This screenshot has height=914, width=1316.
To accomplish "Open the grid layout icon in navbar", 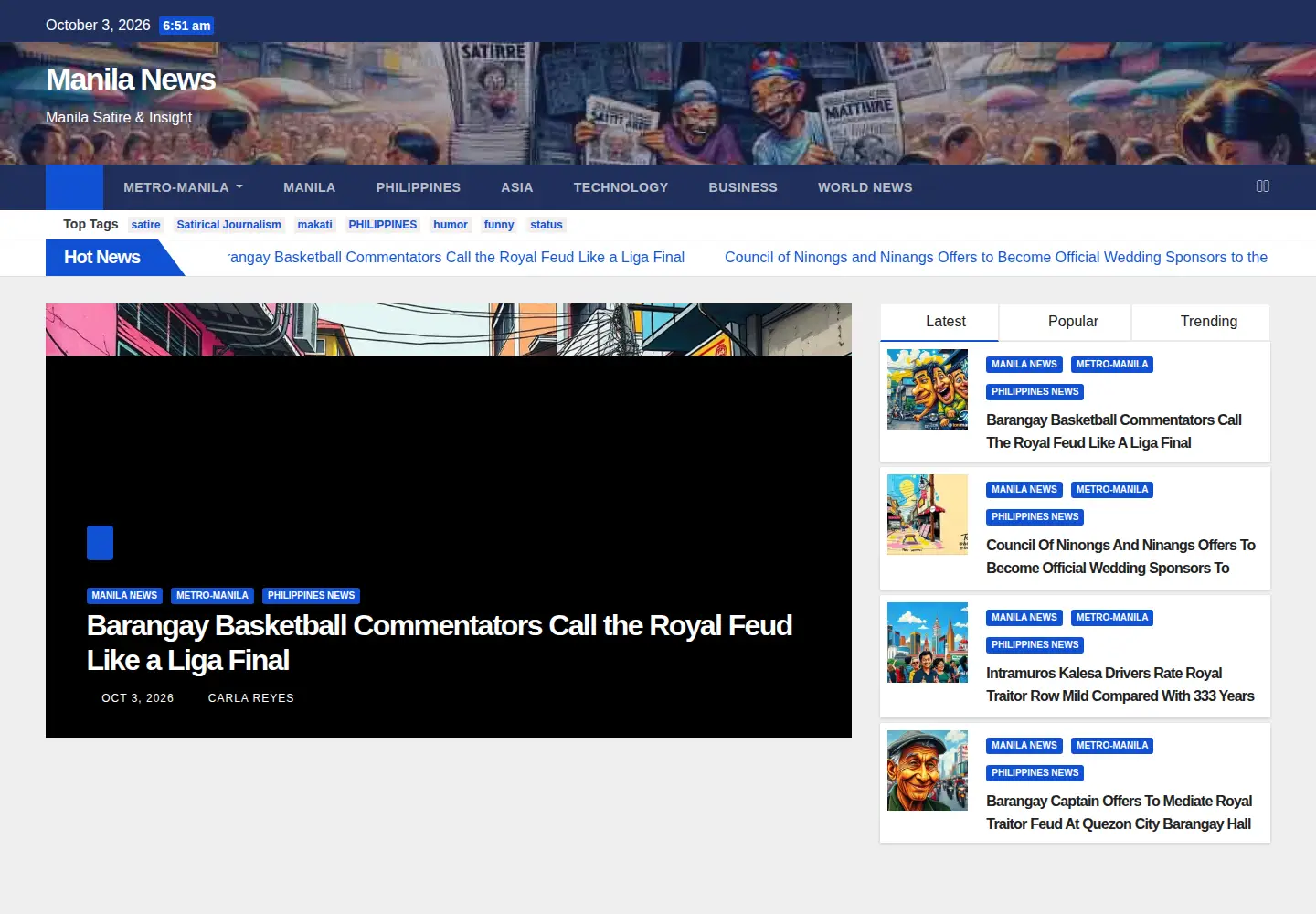I will click(1263, 186).
